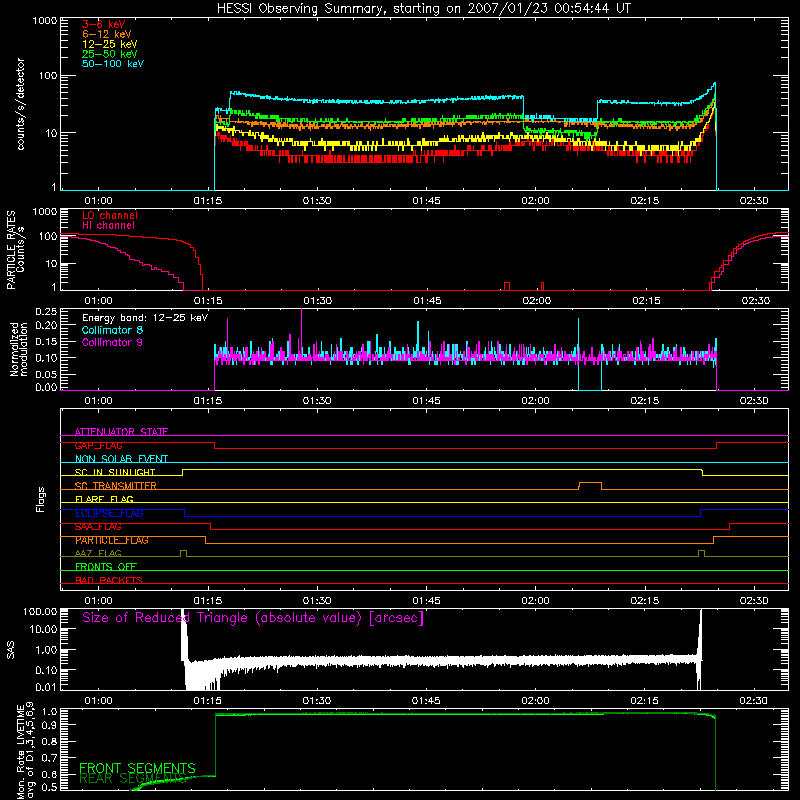The image size is (800, 800).
Task: Click the GAP_FLAG label
Action: click(x=98, y=445)
